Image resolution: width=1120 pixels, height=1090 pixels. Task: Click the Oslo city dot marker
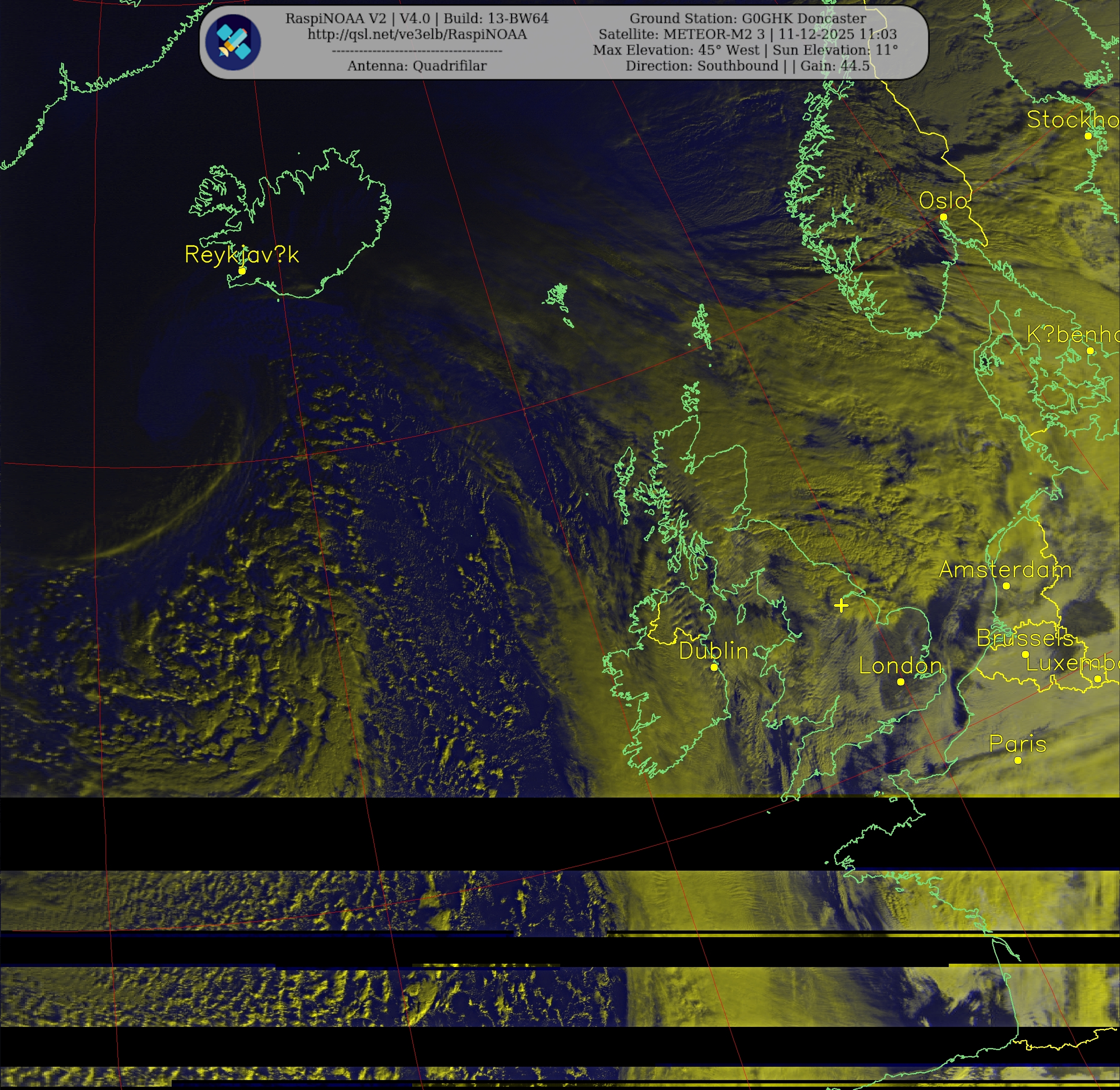point(943,217)
